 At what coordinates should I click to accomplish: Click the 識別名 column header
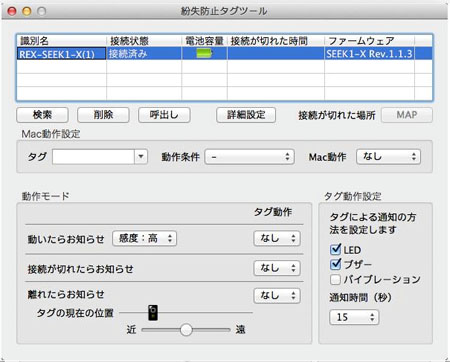pos(61,41)
